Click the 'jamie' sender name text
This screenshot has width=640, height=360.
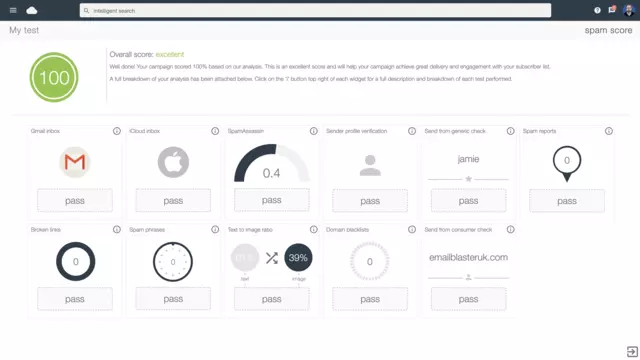coord(468,159)
